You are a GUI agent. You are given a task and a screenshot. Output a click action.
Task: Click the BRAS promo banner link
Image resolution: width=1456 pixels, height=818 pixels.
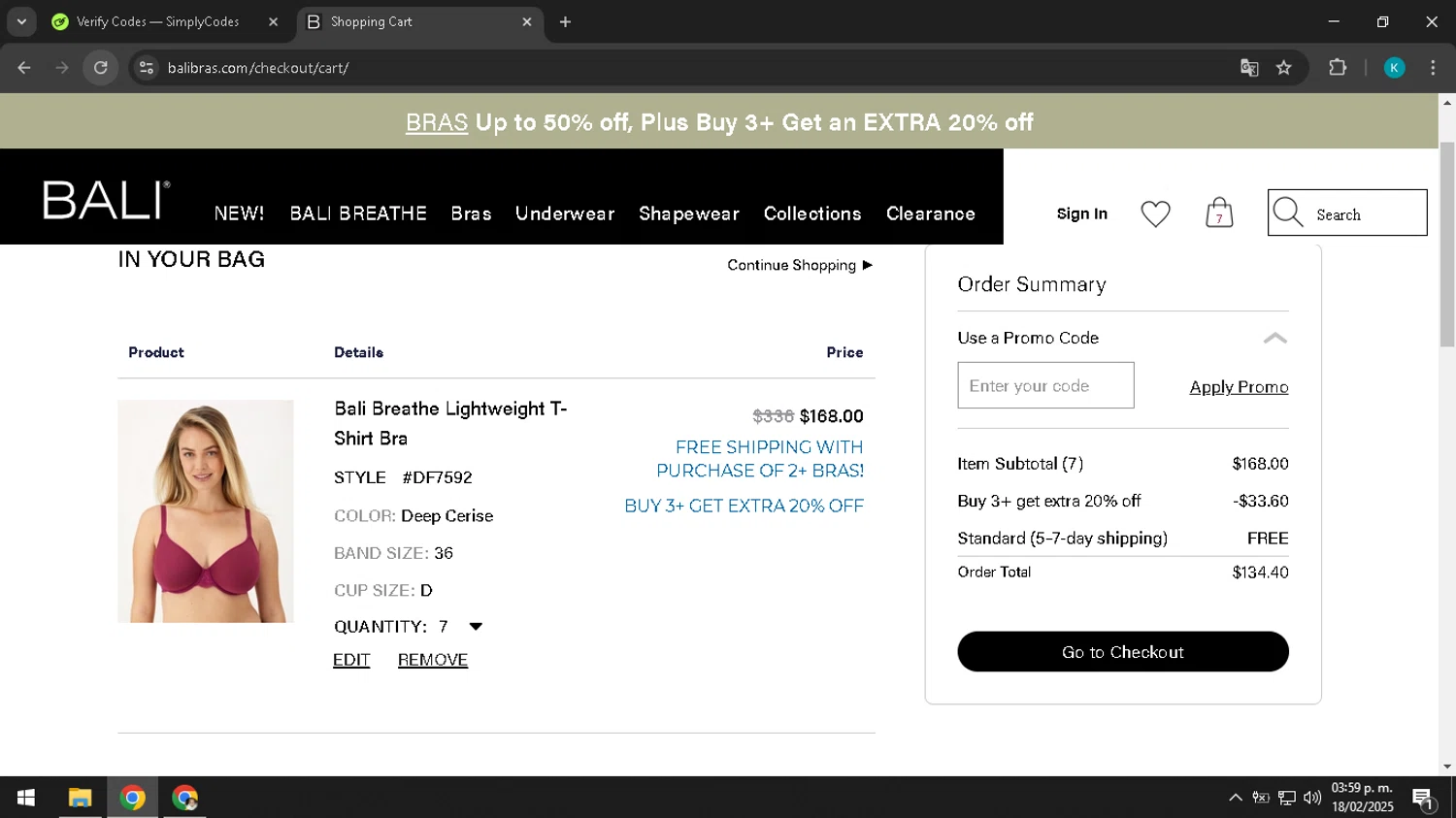[x=437, y=122]
